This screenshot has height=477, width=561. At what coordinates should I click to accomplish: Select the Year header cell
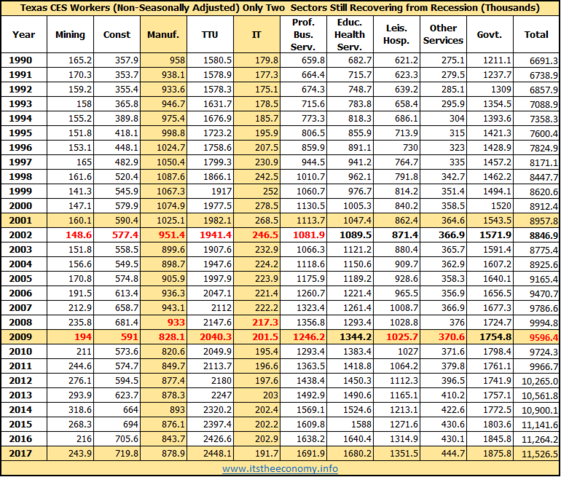click(24, 35)
